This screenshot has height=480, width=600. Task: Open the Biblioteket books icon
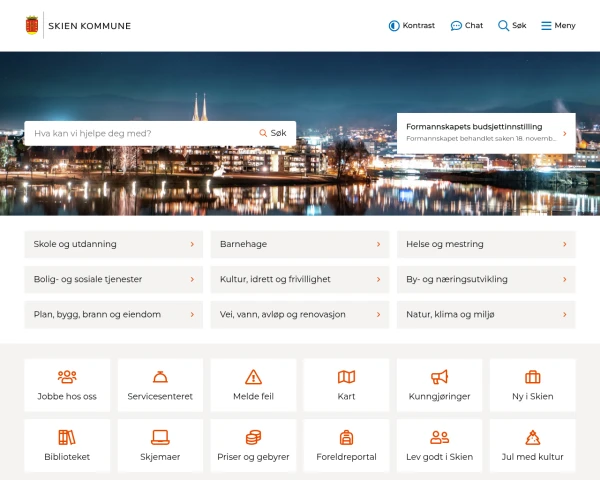pyautogui.click(x=67, y=437)
